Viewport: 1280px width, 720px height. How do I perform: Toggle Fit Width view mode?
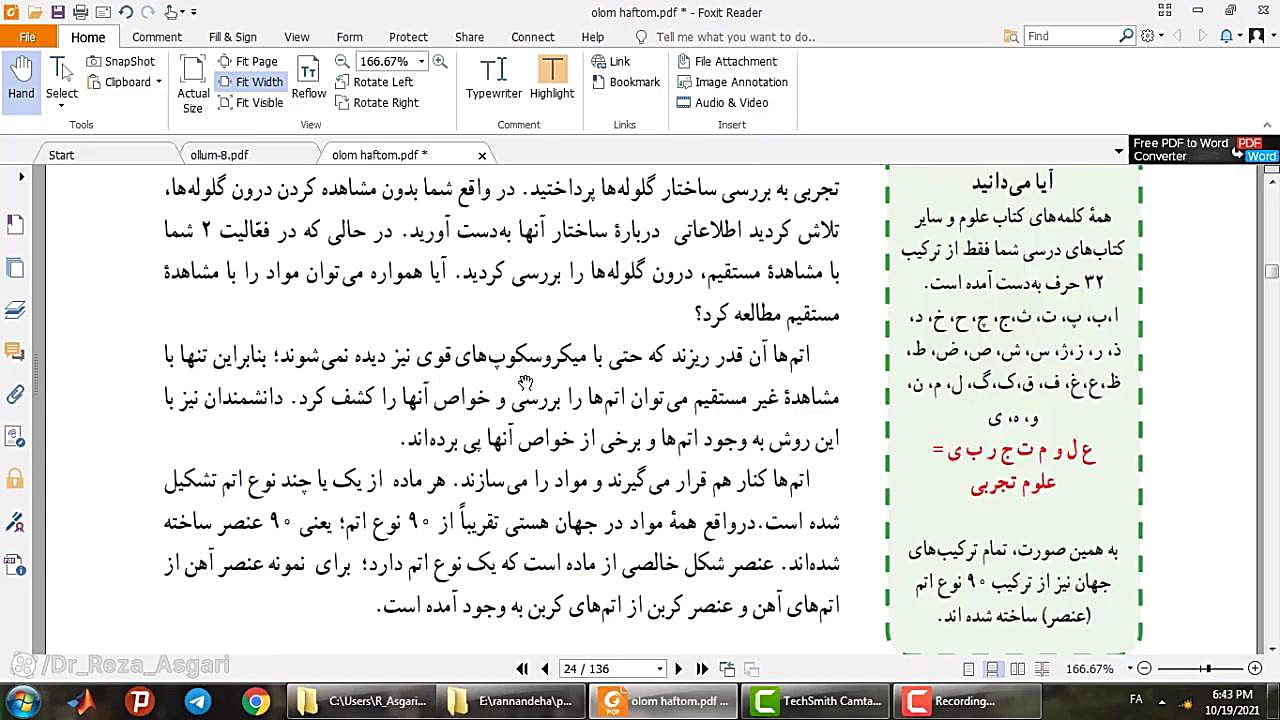coord(250,82)
